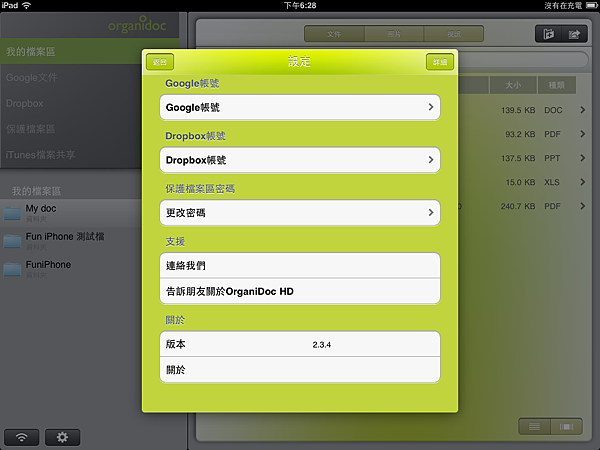Click the search field behind the dialog
Image resolution: width=600 pixels, height=450 pixels.
523,60
